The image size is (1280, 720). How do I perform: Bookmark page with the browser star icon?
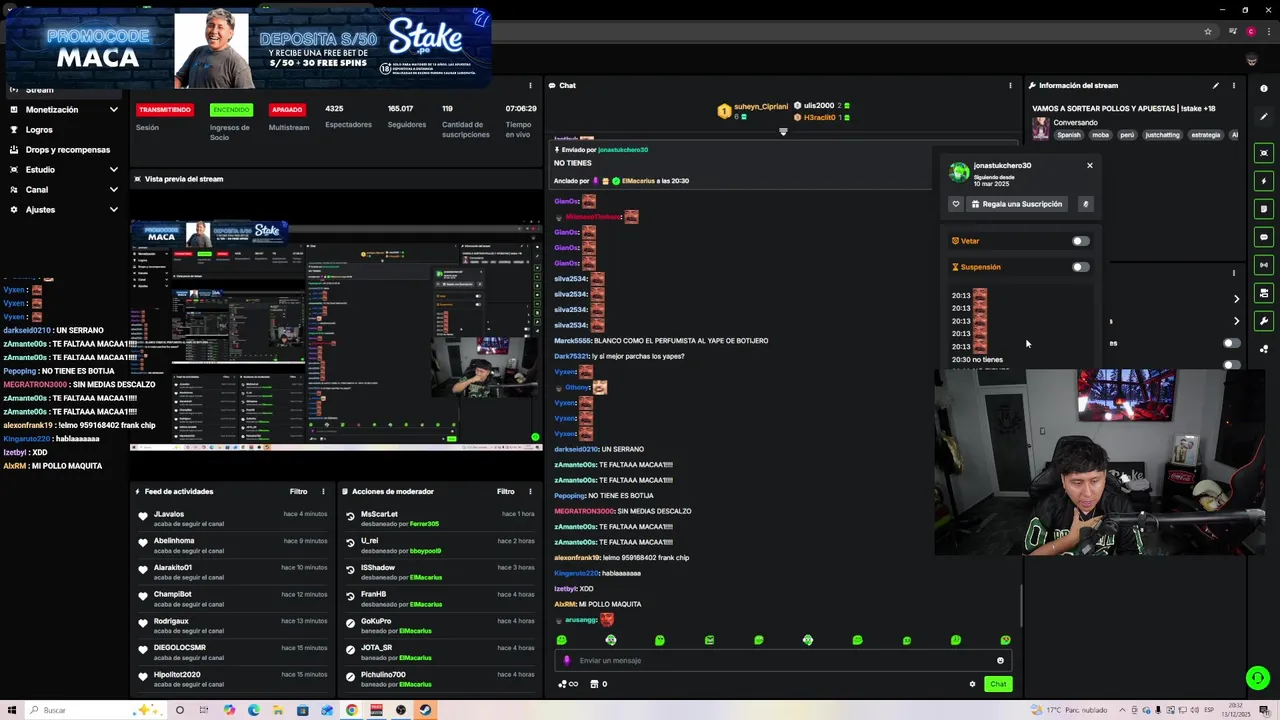[x=1208, y=32]
